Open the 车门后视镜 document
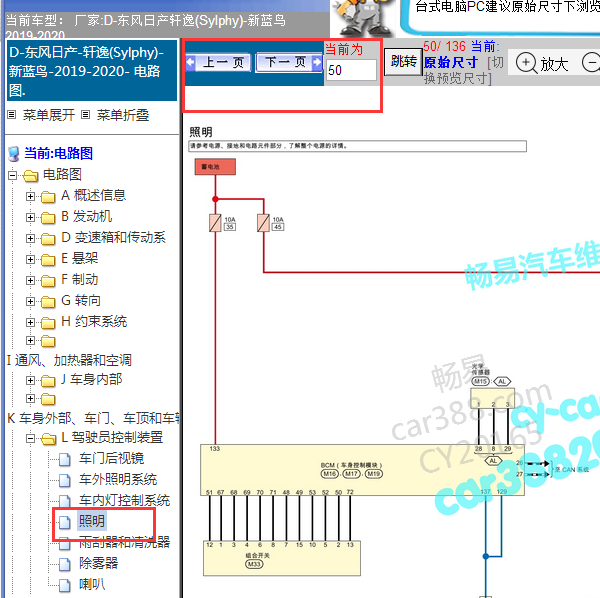Screen dimensions: 600x598 point(111,458)
